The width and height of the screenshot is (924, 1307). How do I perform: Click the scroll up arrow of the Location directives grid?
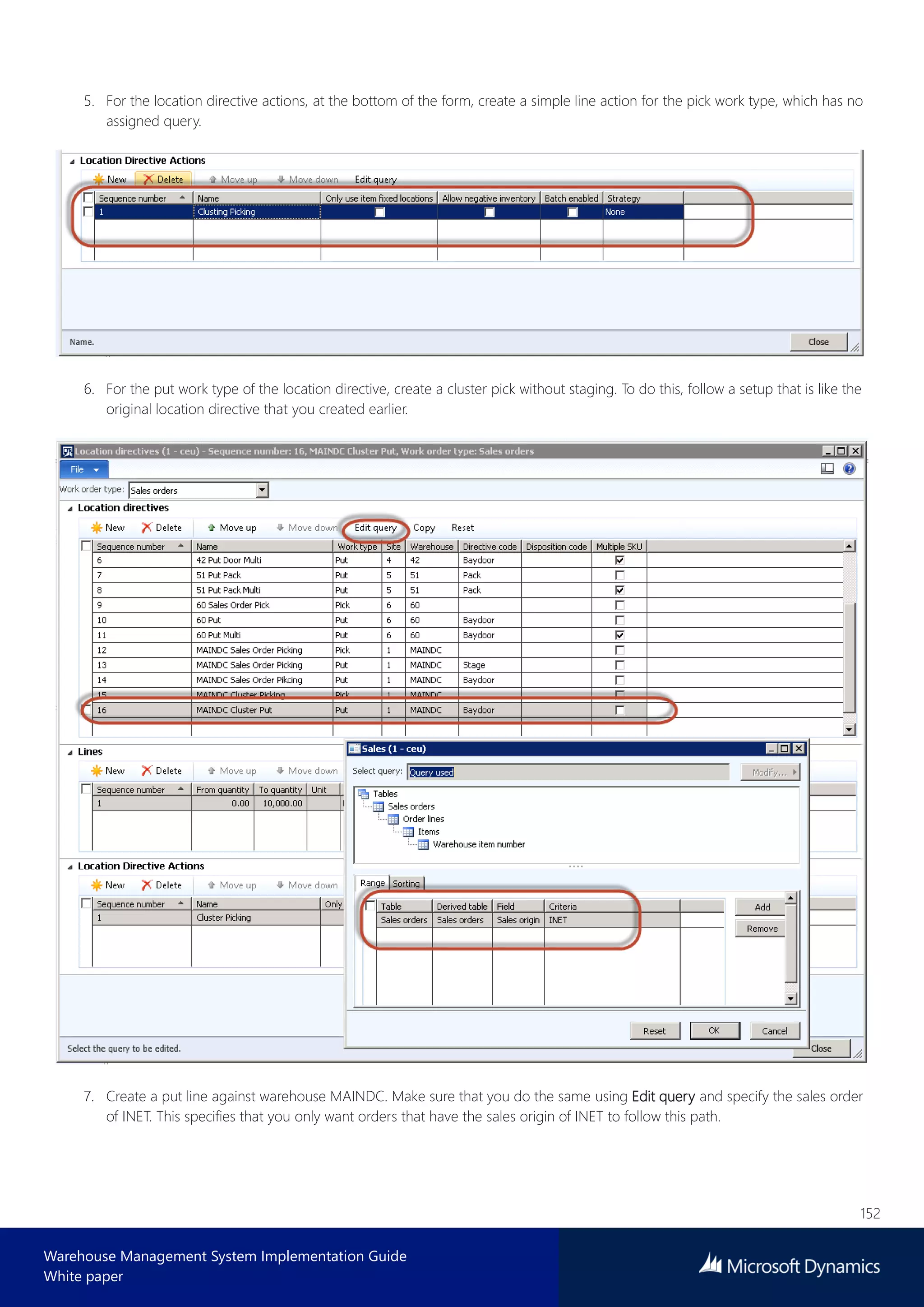[849, 546]
